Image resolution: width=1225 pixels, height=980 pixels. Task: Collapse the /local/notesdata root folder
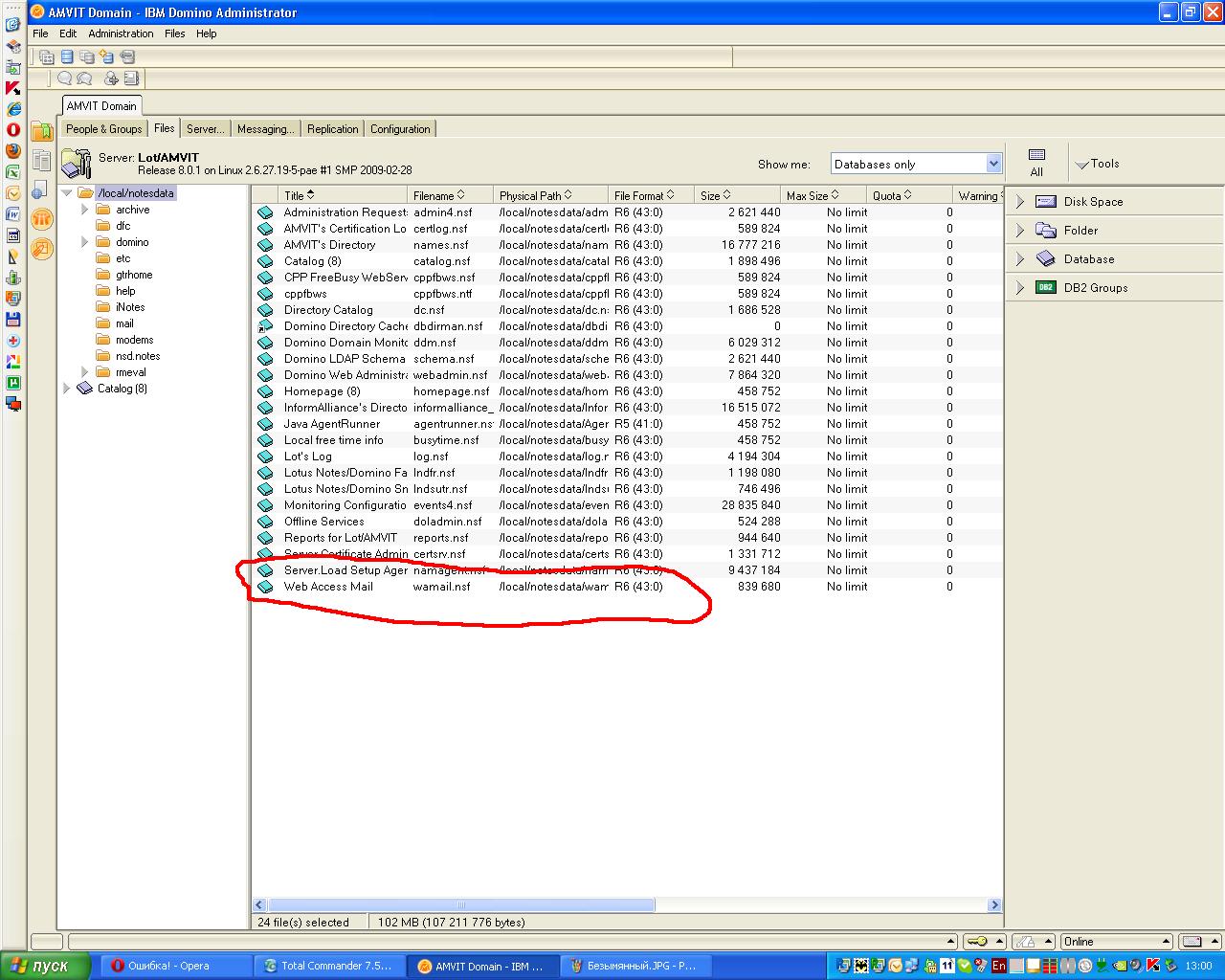pos(67,193)
